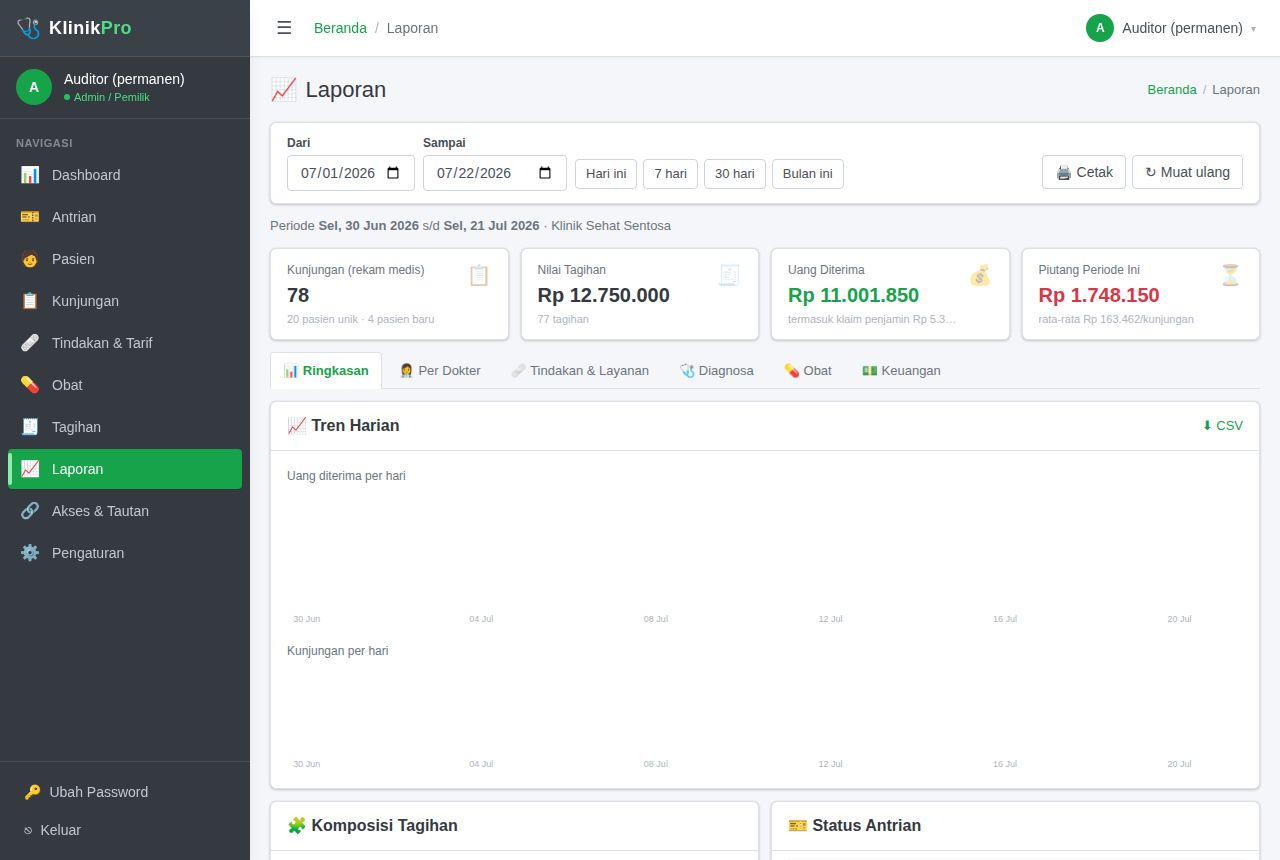Apply the 30 hari quick filter
1280x860 pixels.
tap(735, 173)
